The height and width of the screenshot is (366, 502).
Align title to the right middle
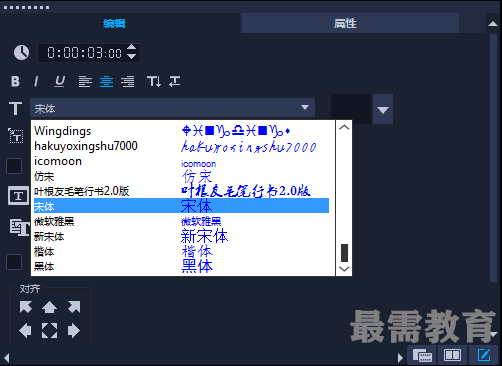74,331
